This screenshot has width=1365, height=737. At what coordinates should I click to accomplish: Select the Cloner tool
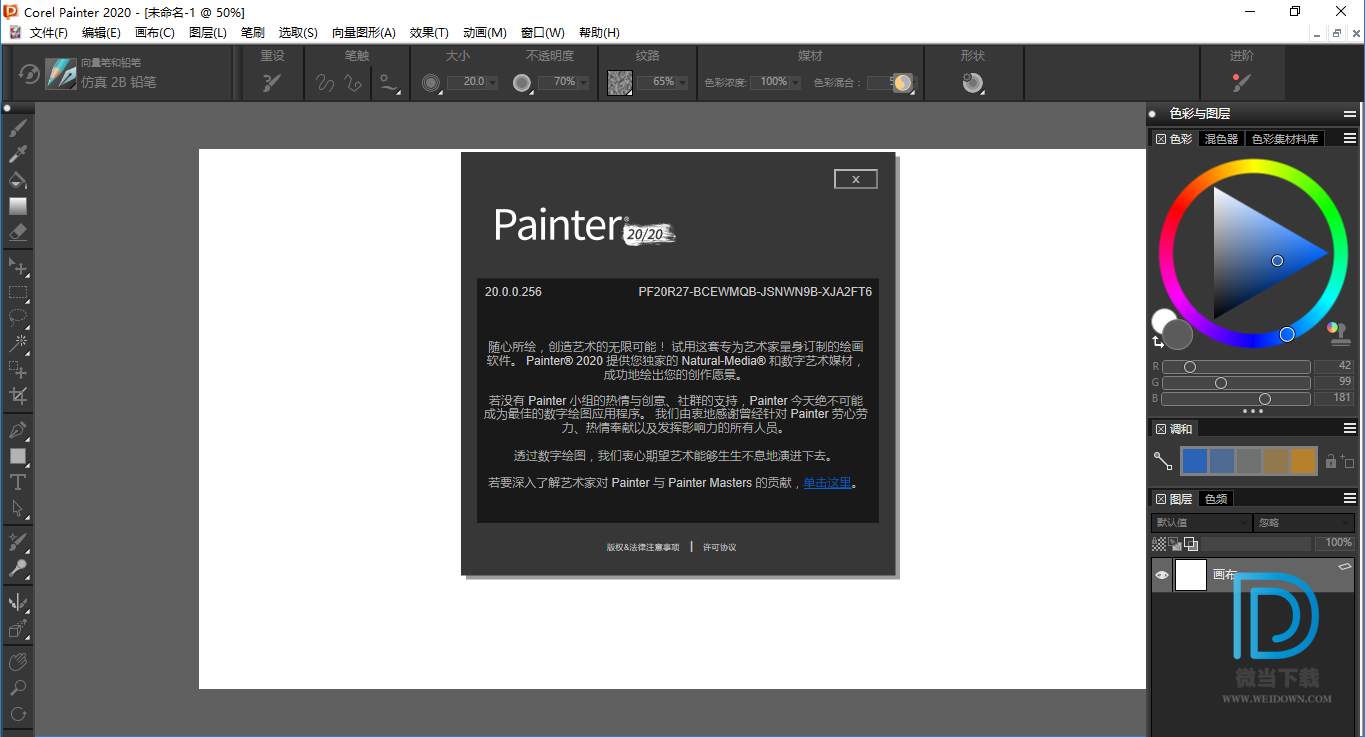(x=18, y=542)
